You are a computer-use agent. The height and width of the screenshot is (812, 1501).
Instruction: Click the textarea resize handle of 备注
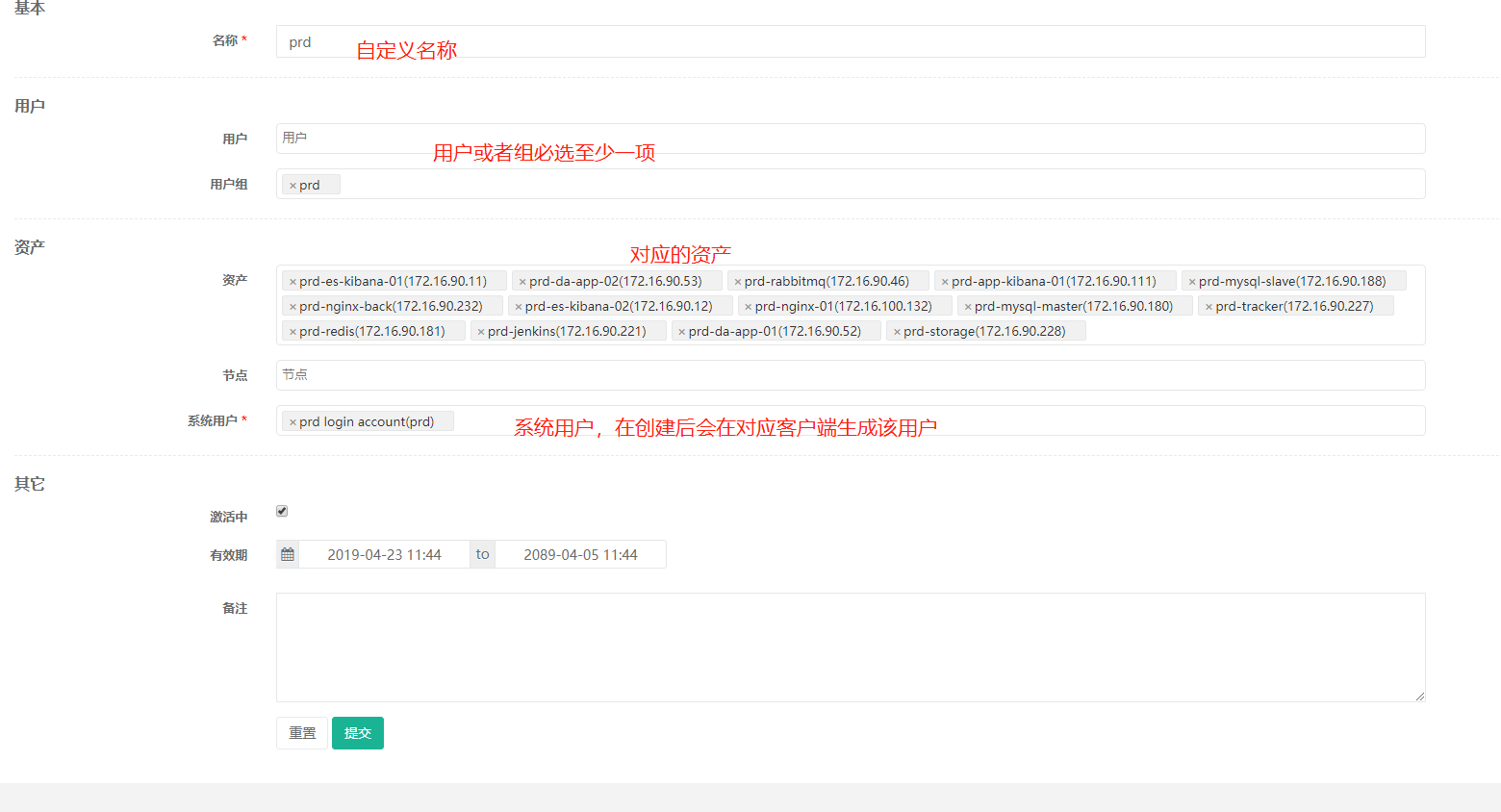pos(1419,696)
